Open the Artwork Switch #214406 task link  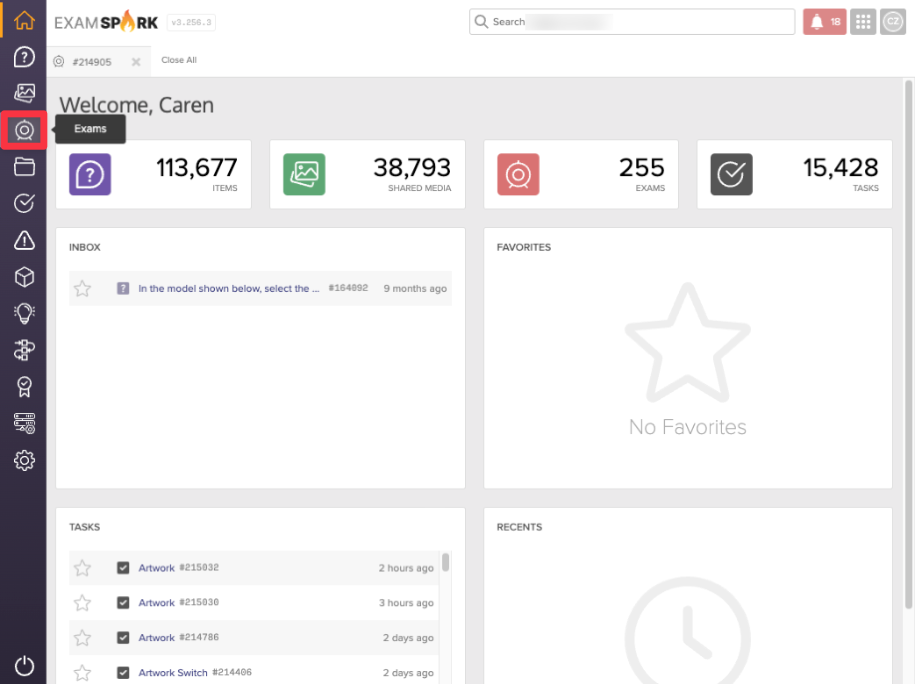173,673
